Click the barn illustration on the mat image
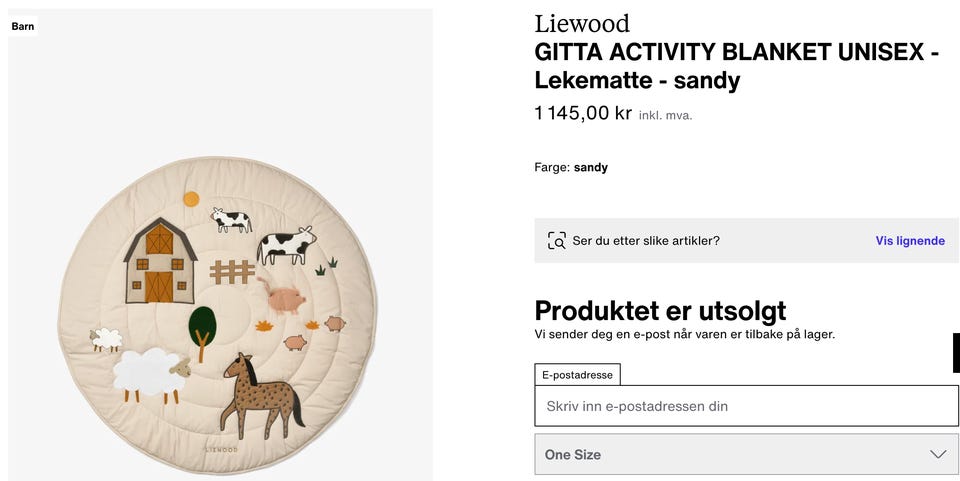This screenshot has height=481, width=960. click(x=160, y=261)
